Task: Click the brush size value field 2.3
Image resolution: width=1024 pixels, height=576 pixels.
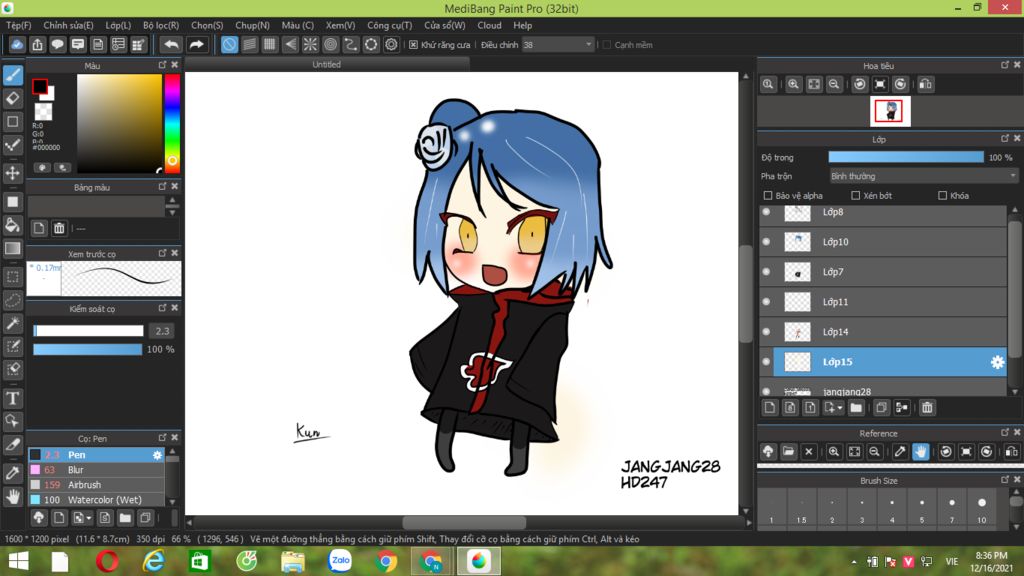Action: click(162, 331)
